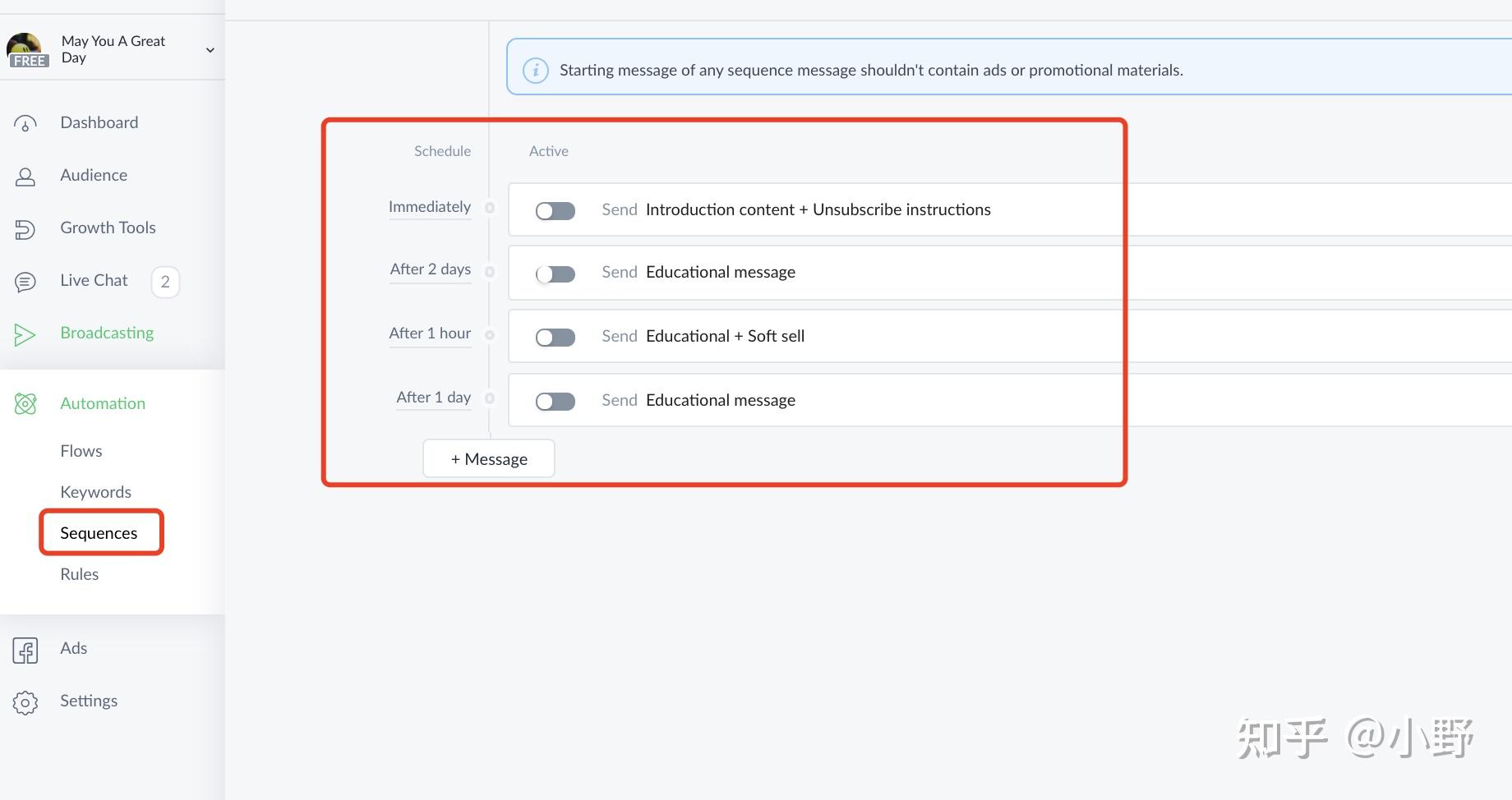
Task: Click the Growth Tools magnet icon
Action: coord(25,229)
